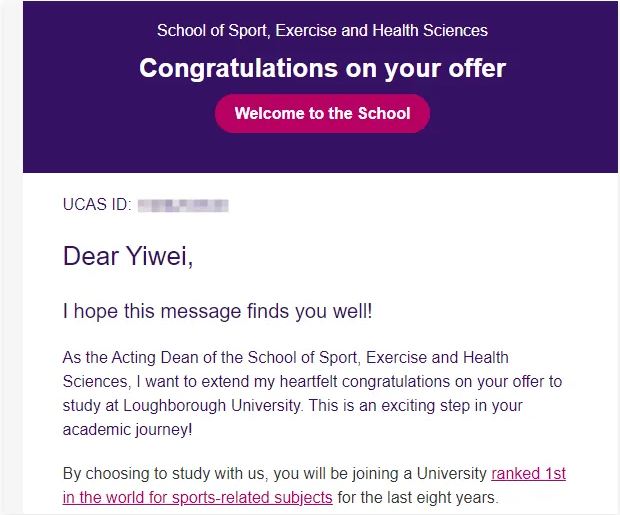Click the purple banner's empty area beside the button
620x515 pixels.
[520, 115]
